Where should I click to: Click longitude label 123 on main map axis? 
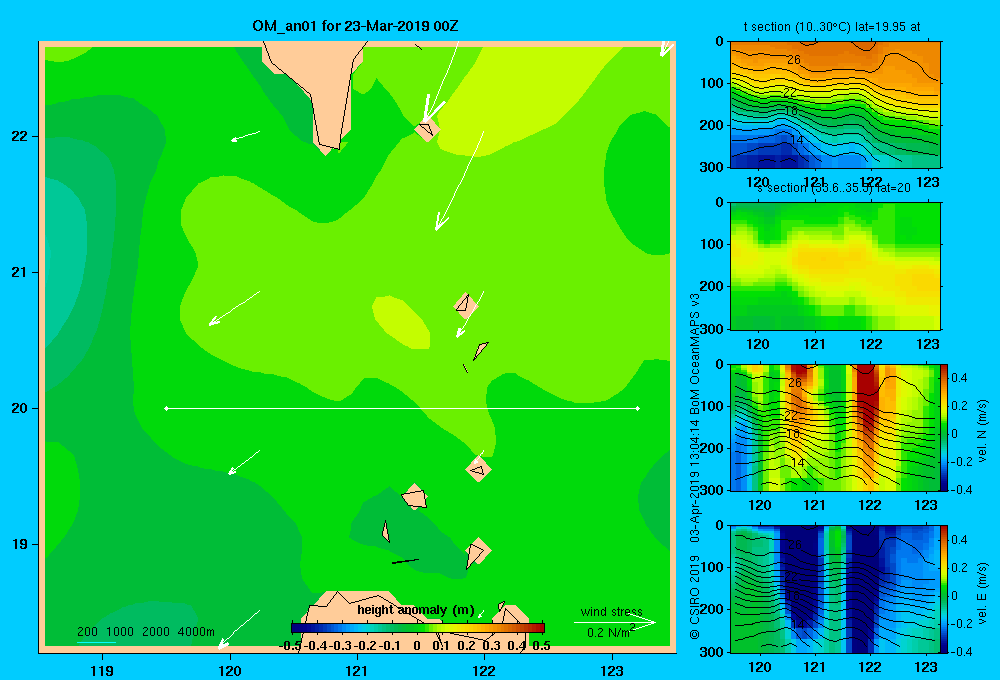tap(612, 670)
